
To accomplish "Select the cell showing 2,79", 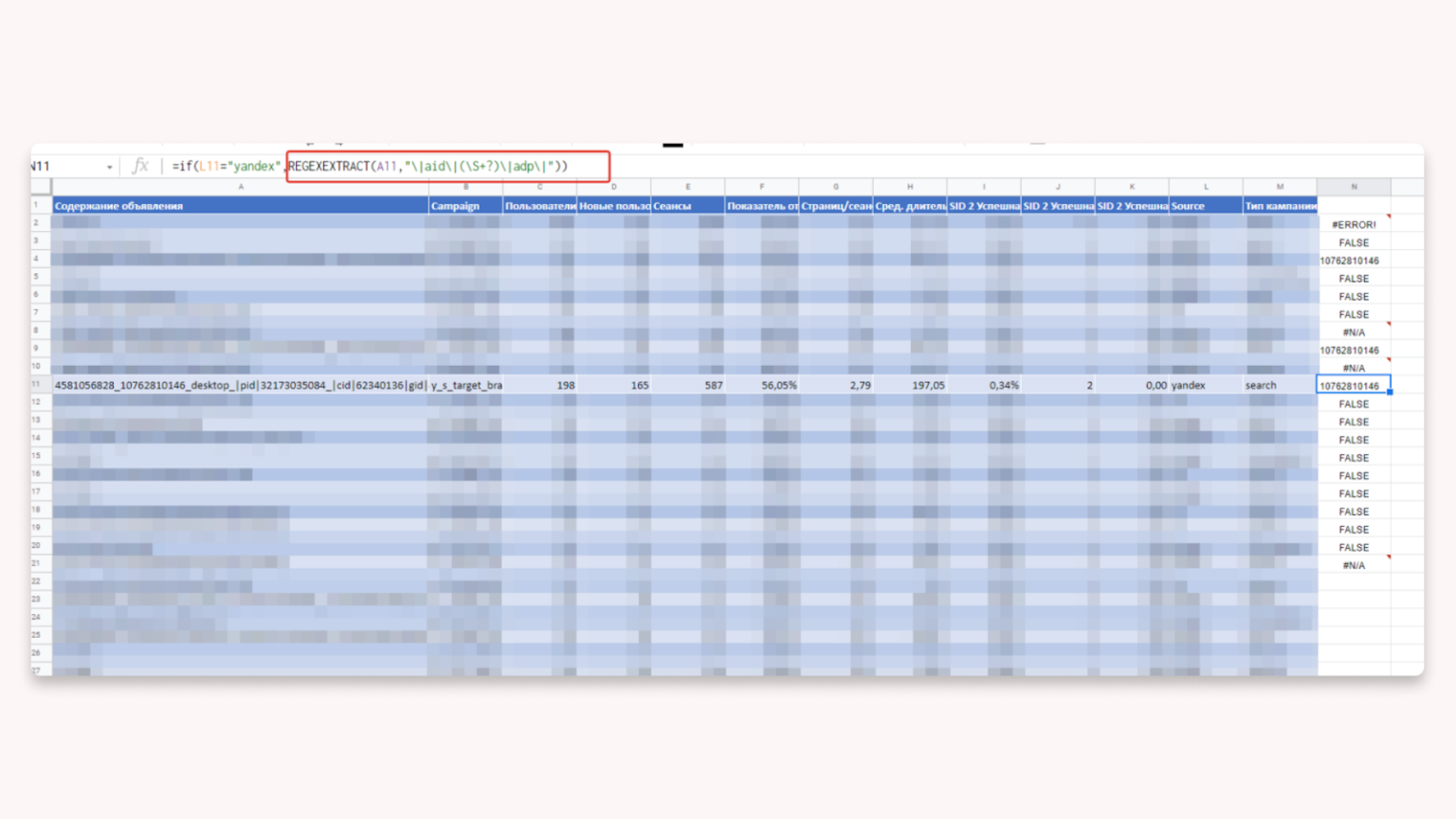I will click(836, 386).
